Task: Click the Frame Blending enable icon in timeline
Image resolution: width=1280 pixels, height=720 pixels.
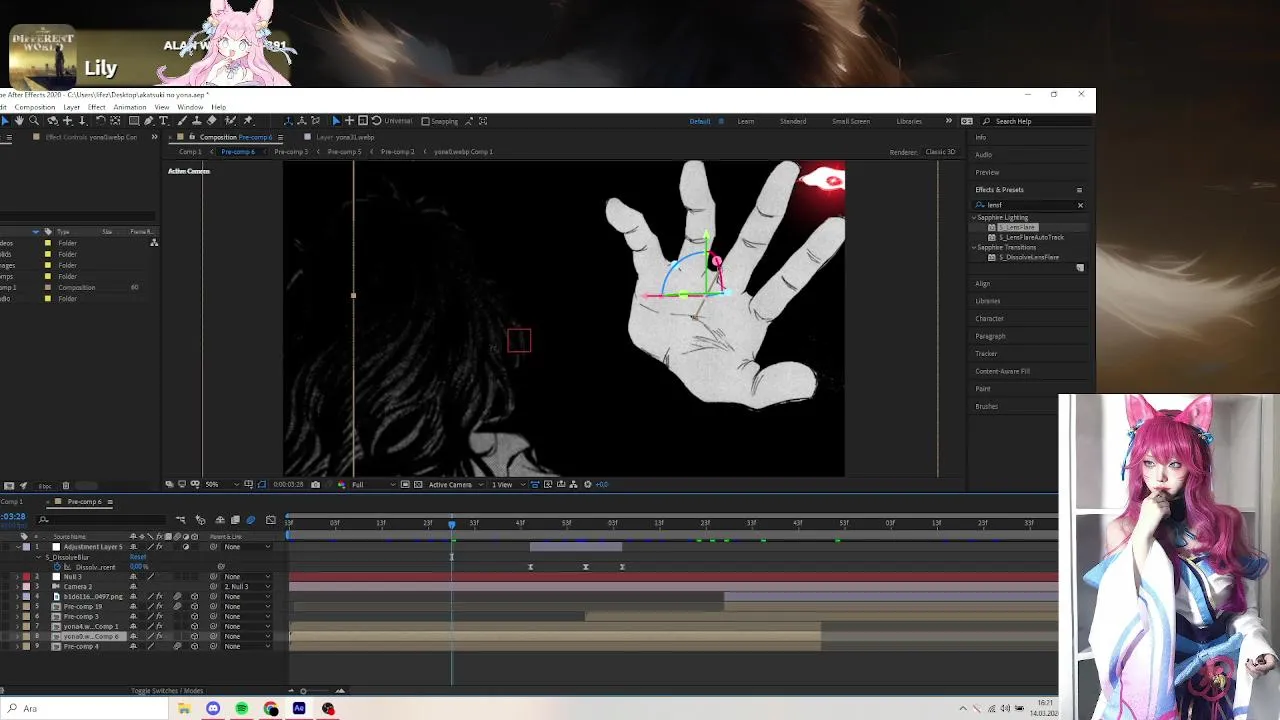Action: 235,520
